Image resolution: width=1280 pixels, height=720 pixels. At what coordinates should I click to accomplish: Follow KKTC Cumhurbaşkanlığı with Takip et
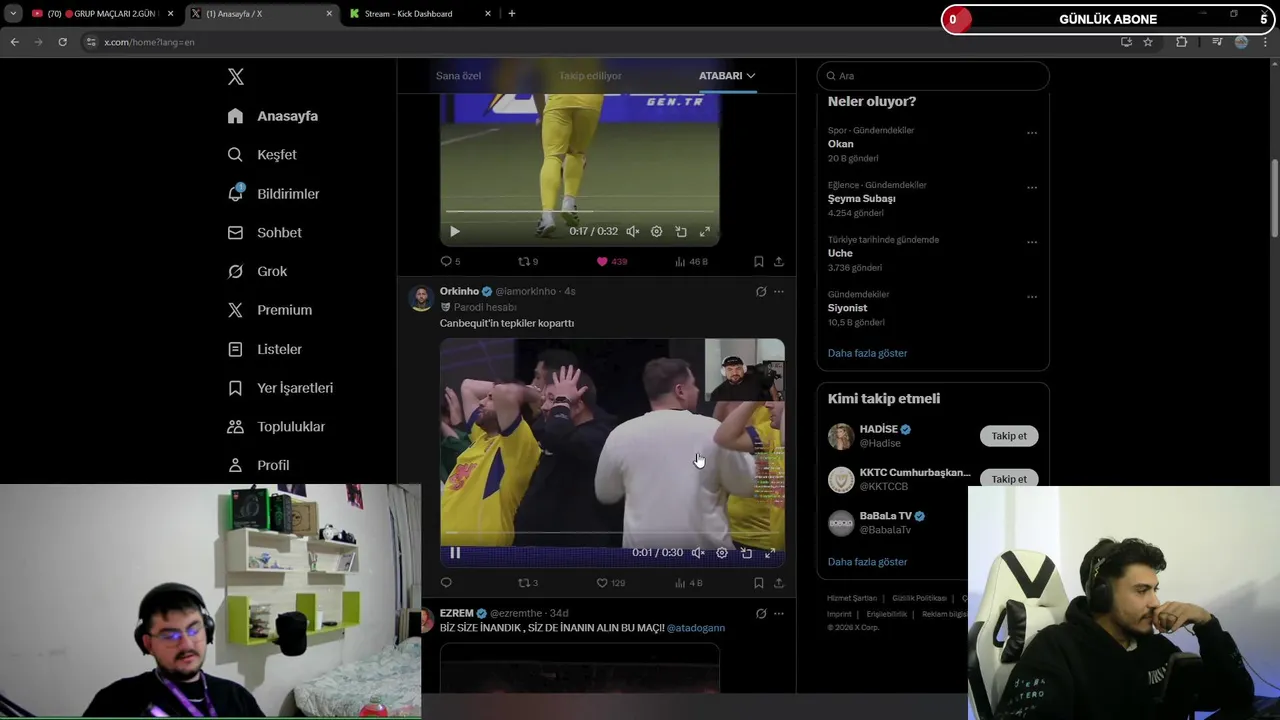tap(1009, 479)
